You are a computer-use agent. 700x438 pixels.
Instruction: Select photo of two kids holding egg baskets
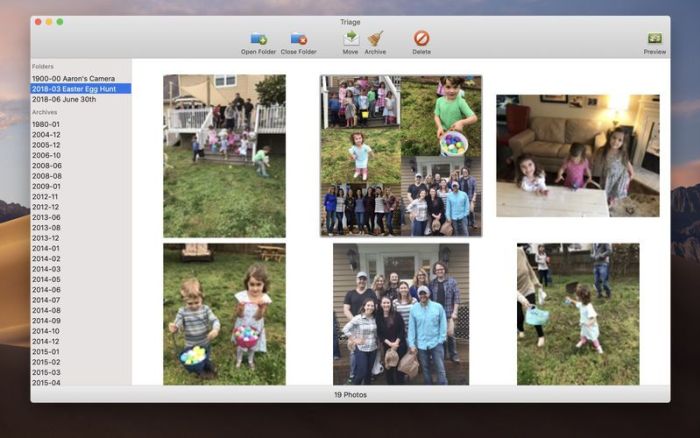tap(225, 314)
